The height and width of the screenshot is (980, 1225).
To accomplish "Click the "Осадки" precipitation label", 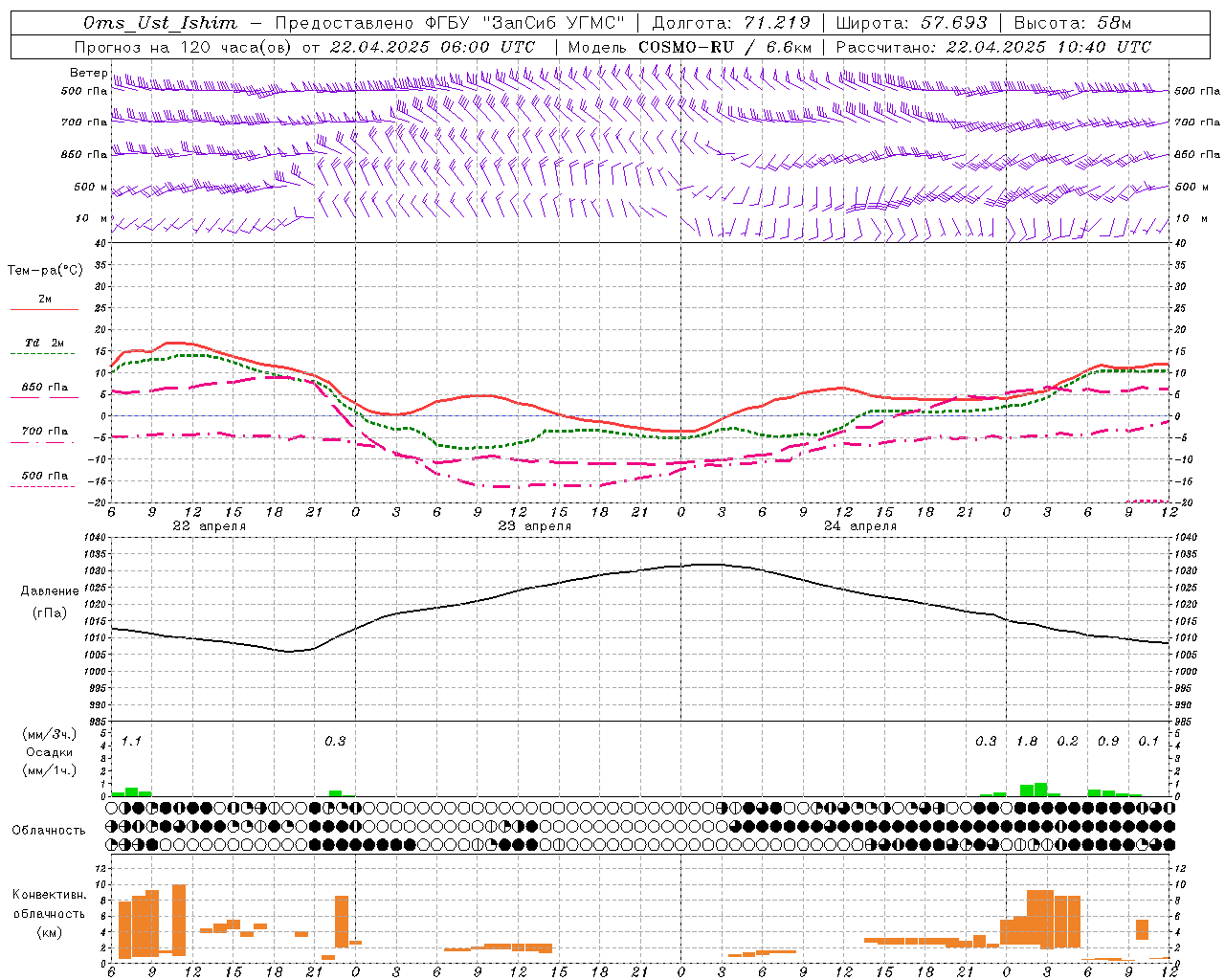I will [50, 752].
